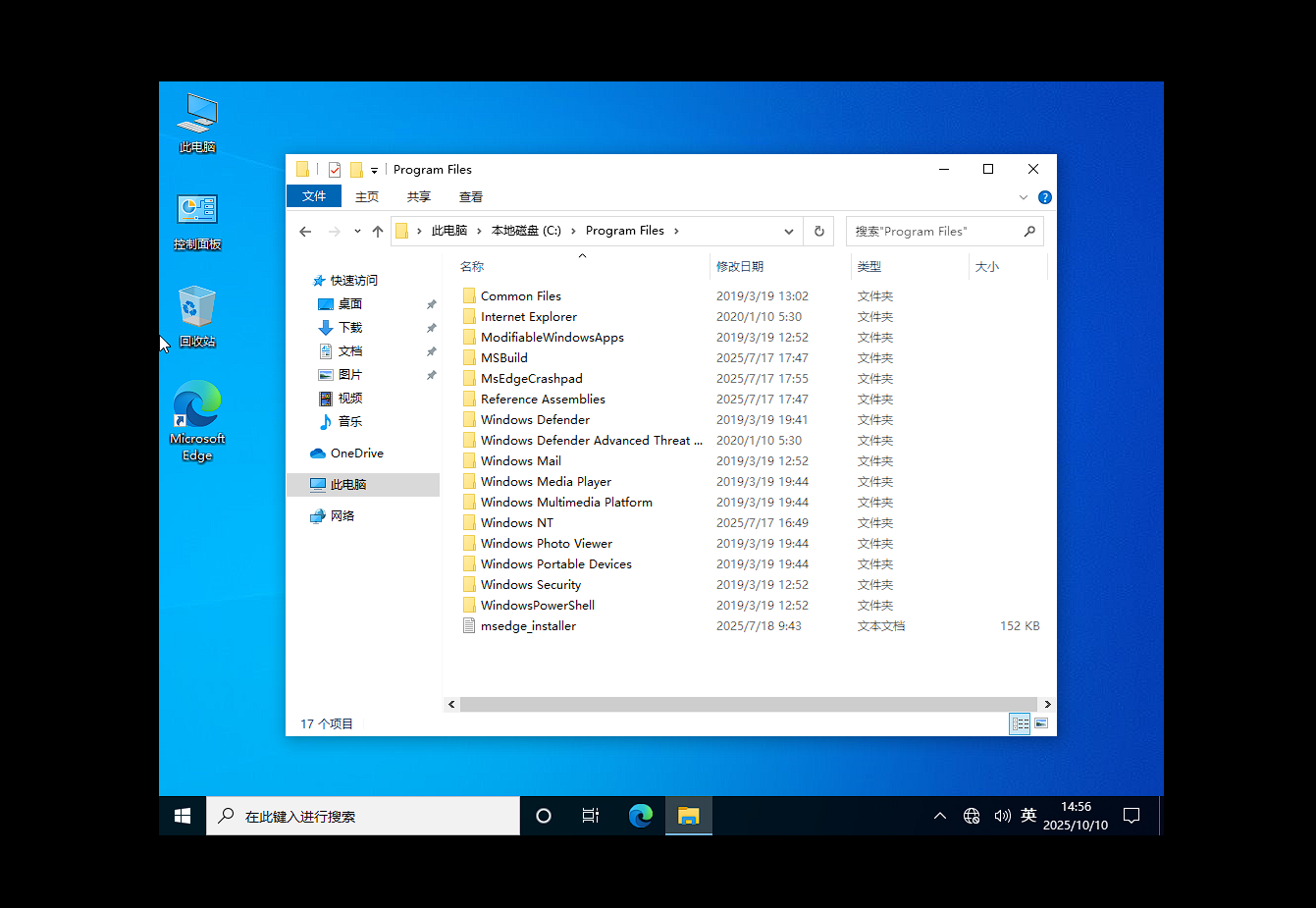The image size is (1316, 908).
Task: Open the Quick Access Toolbar customize dropdown
Action: click(x=374, y=171)
